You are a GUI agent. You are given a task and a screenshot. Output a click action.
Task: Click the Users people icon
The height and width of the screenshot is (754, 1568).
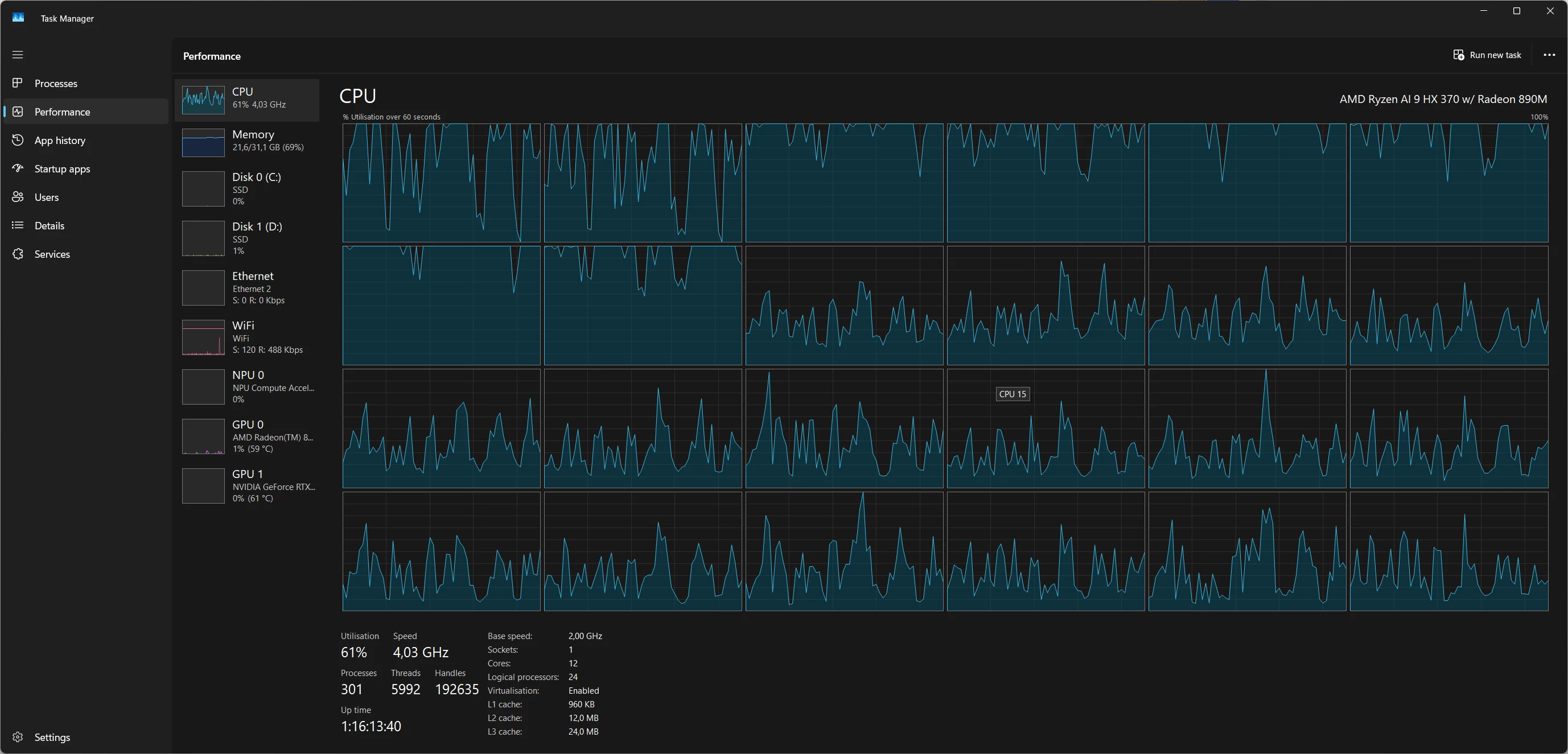click(x=18, y=196)
